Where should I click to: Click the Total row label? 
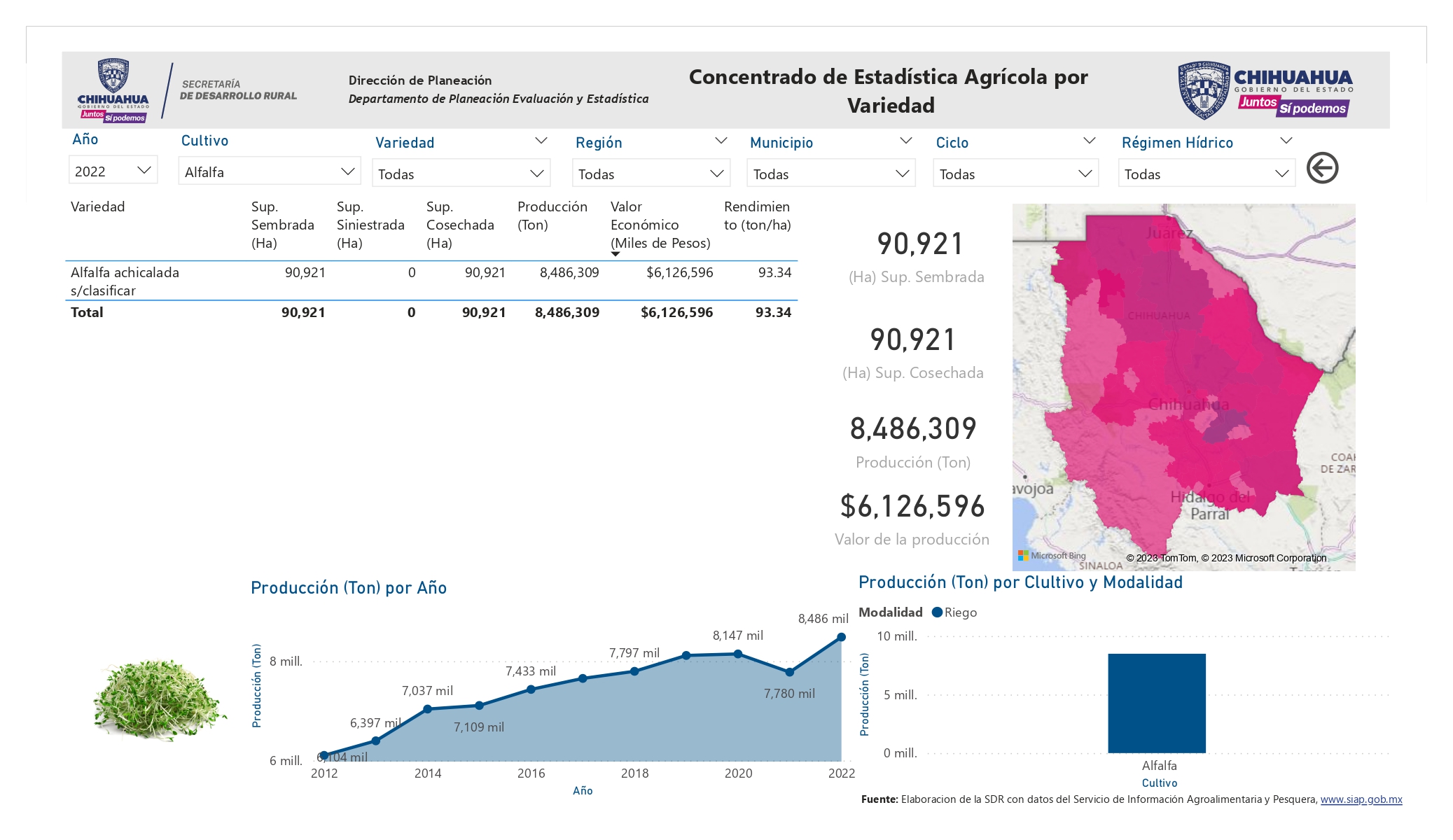(87, 312)
